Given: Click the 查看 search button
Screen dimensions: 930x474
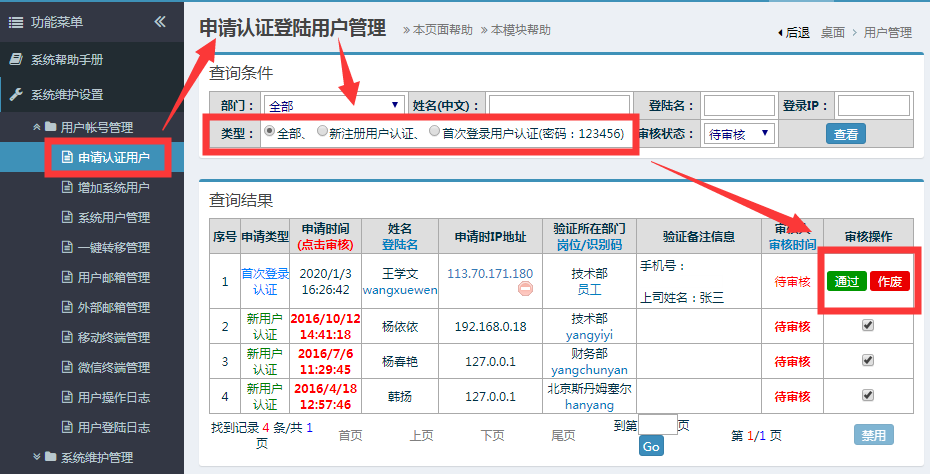Looking at the screenshot, I should pos(845,133).
